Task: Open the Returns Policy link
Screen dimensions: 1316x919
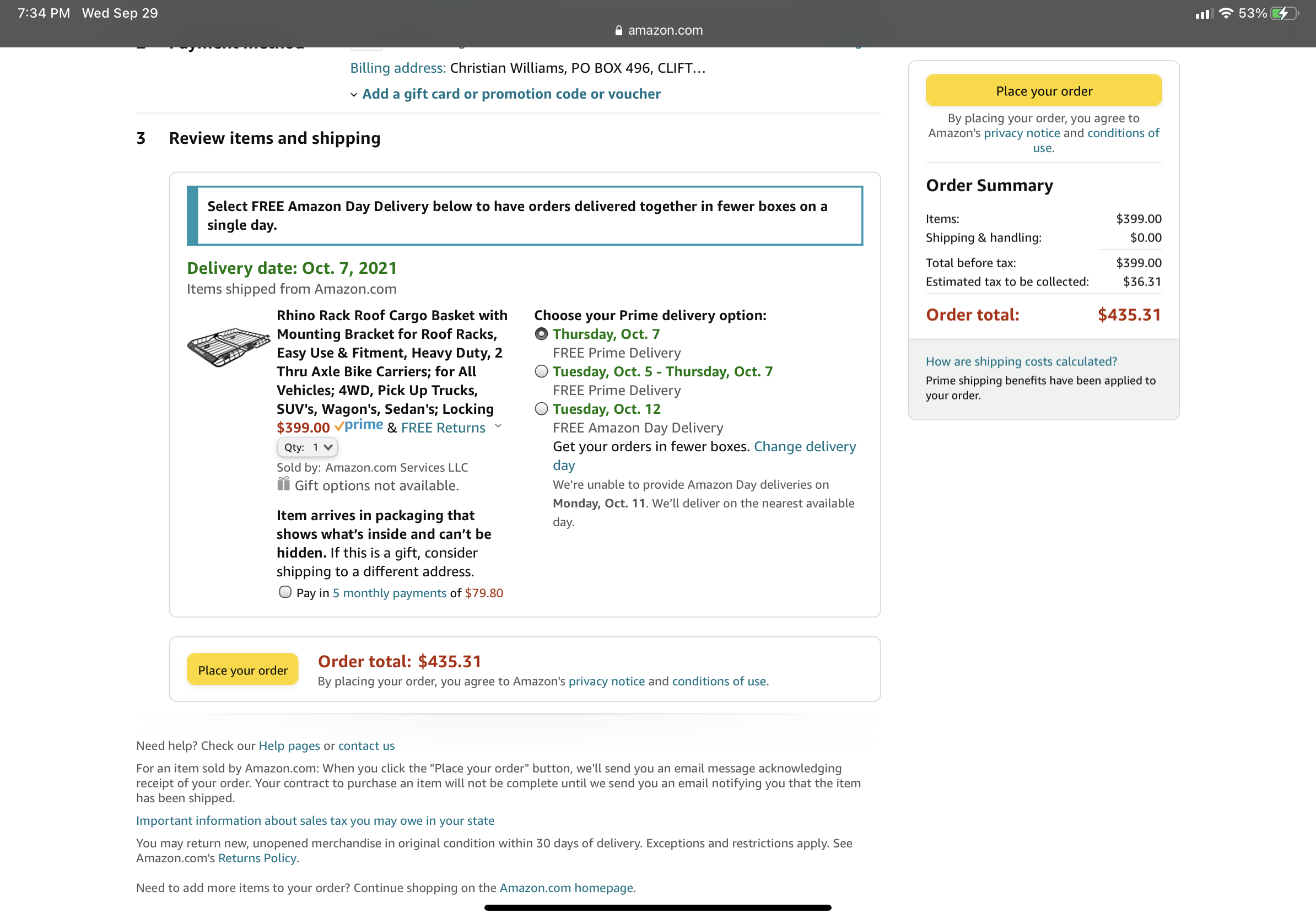Action: [257, 858]
